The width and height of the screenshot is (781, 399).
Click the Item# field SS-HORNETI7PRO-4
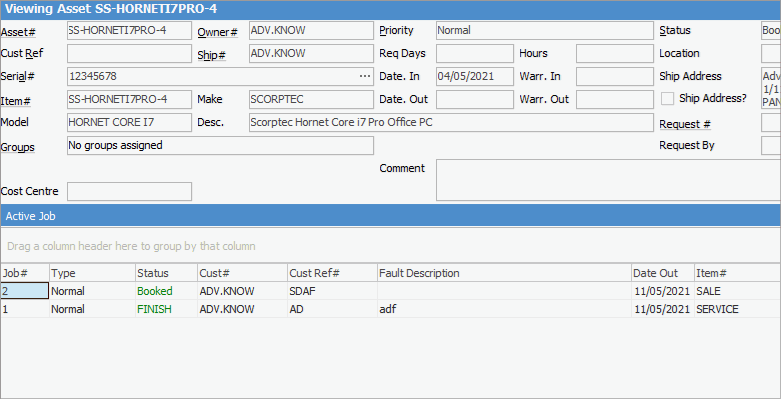point(129,99)
